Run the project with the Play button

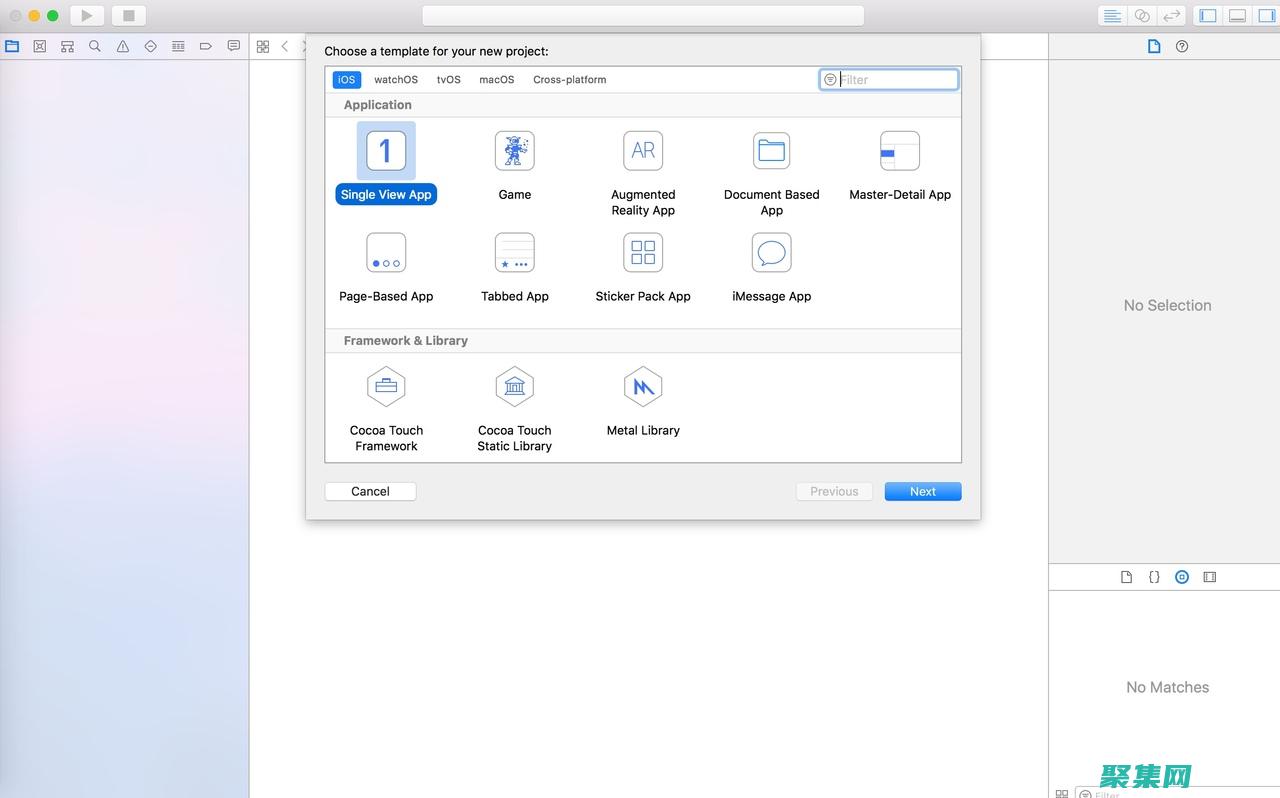pyautogui.click(x=86, y=15)
